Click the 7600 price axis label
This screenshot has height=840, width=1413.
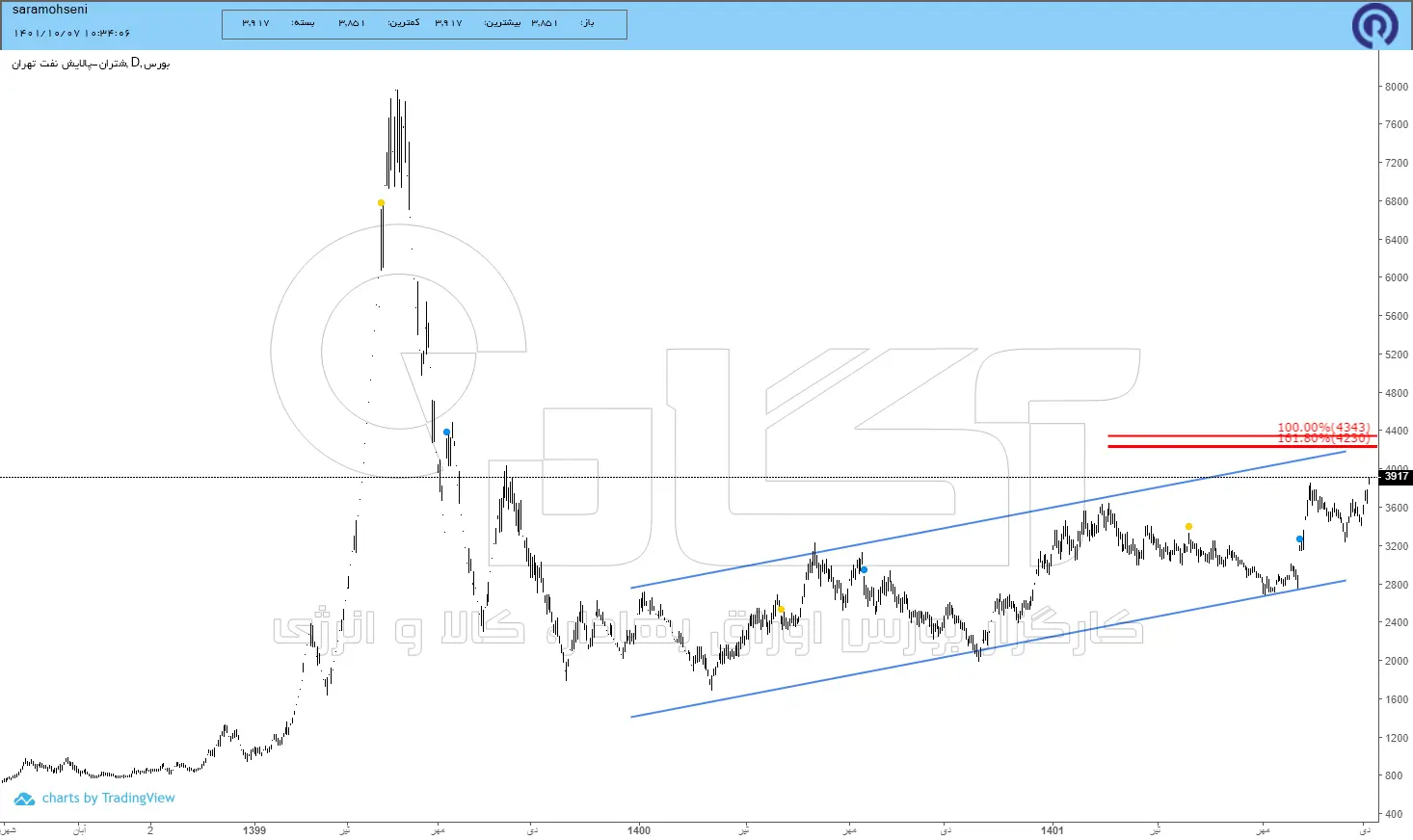pyautogui.click(x=1396, y=125)
